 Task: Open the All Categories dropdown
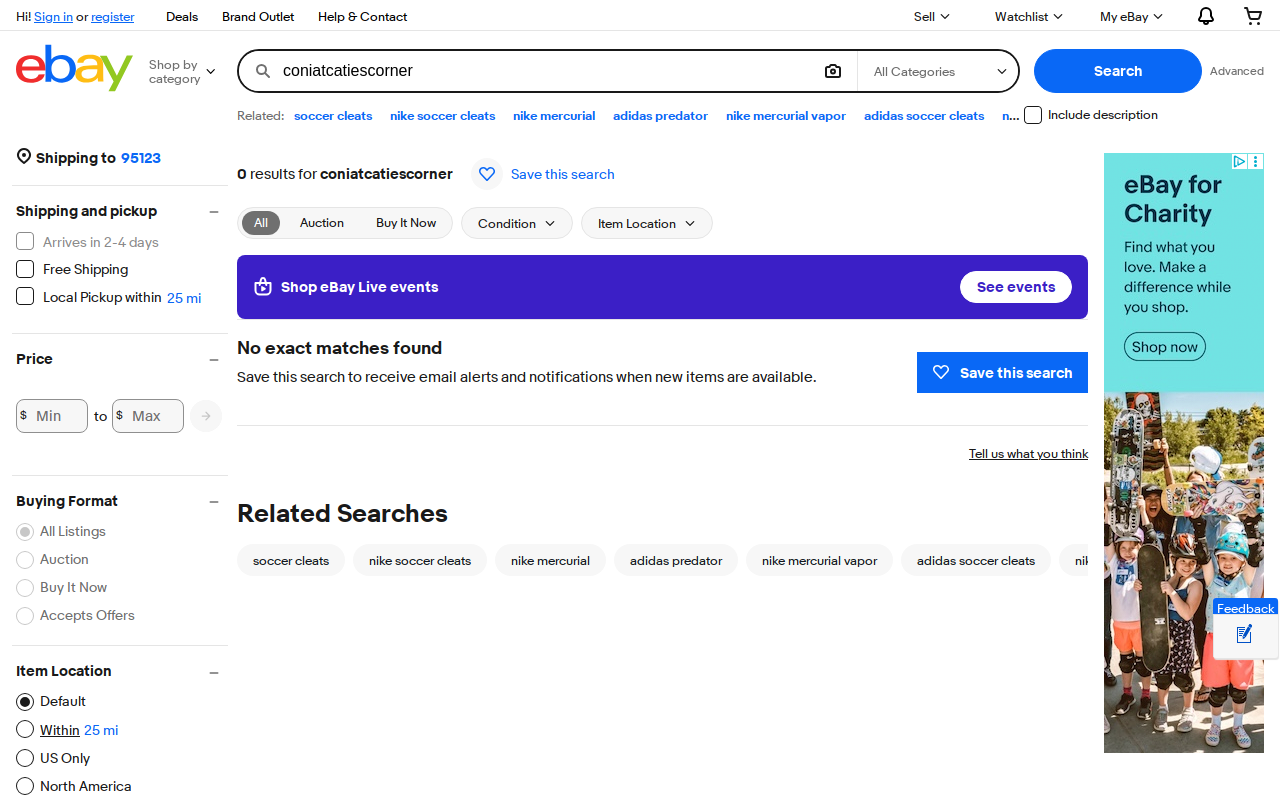(x=940, y=71)
